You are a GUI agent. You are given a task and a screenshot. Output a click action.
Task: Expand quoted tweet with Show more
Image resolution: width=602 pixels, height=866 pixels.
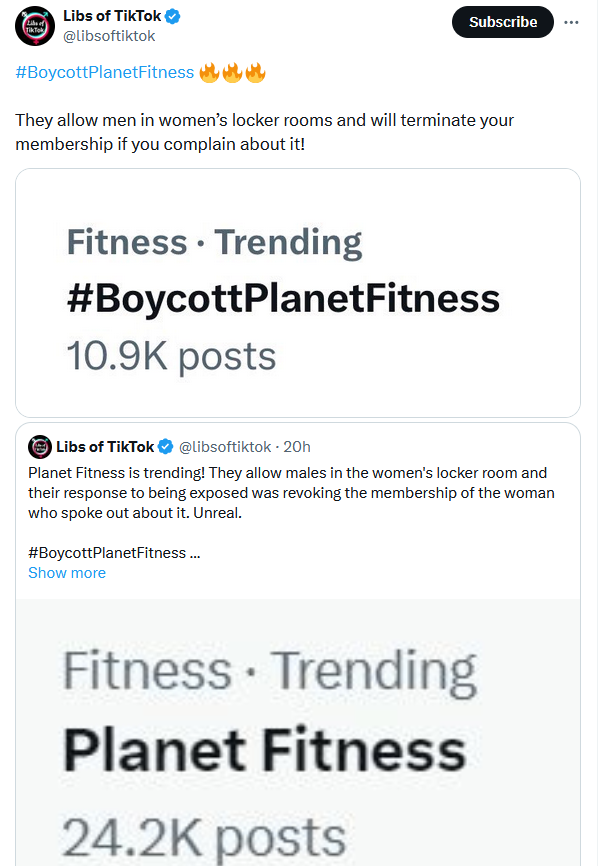[x=67, y=573]
